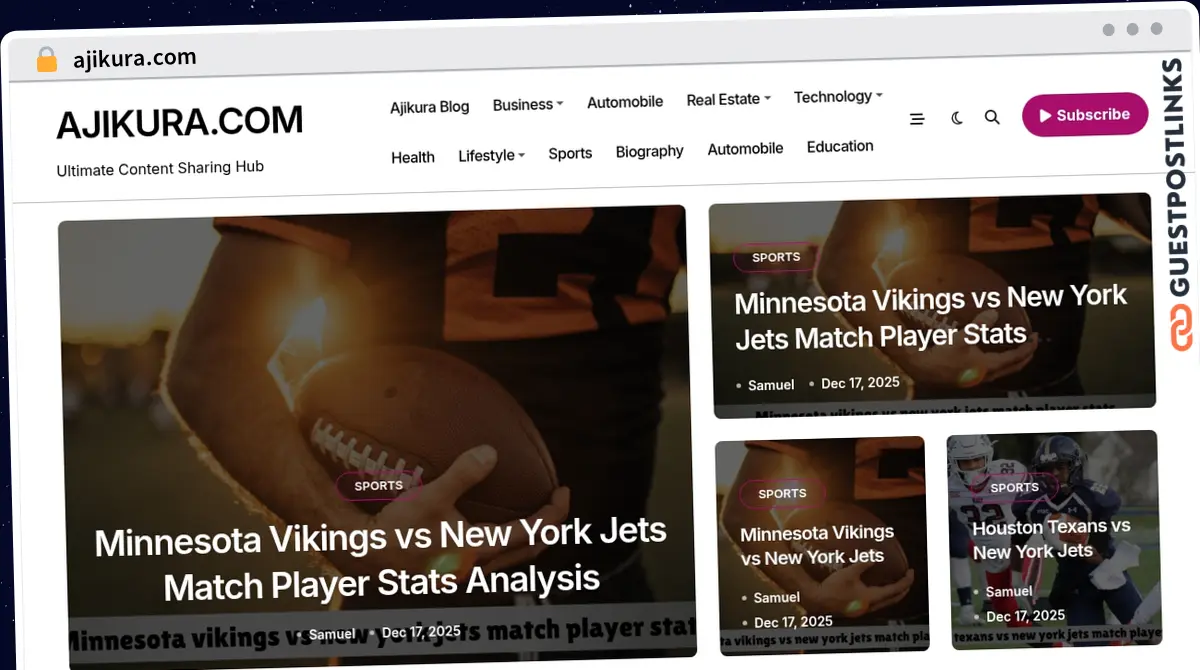Open the Health nav link
The width and height of the screenshot is (1200, 670).
pos(412,157)
